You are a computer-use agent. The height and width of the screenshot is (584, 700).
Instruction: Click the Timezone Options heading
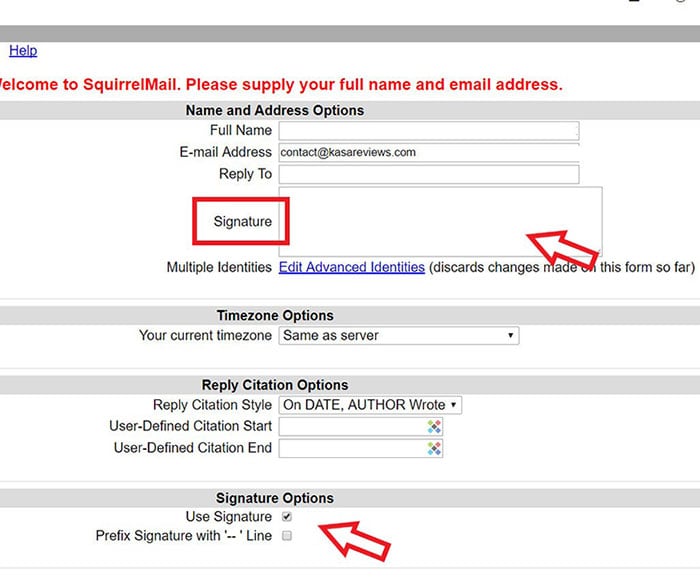tap(275, 315)
